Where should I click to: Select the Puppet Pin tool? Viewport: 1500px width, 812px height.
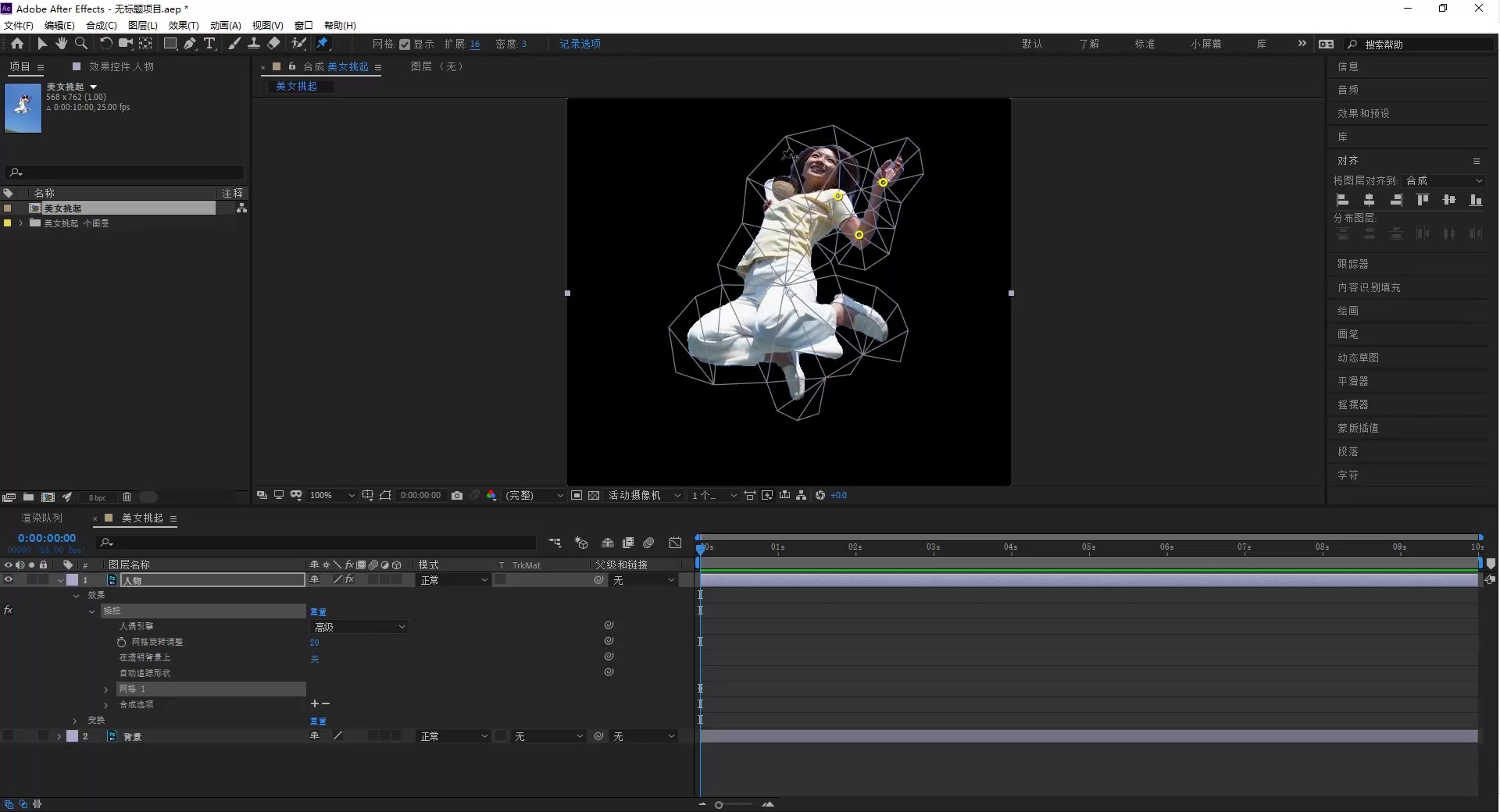tap(323, 44)
